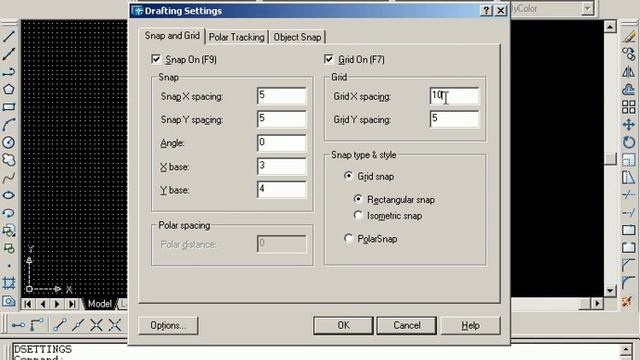Switch to the Polar Tracking tab
The width and height of the screenshot is (640, 360).
(x=236, y=37)
